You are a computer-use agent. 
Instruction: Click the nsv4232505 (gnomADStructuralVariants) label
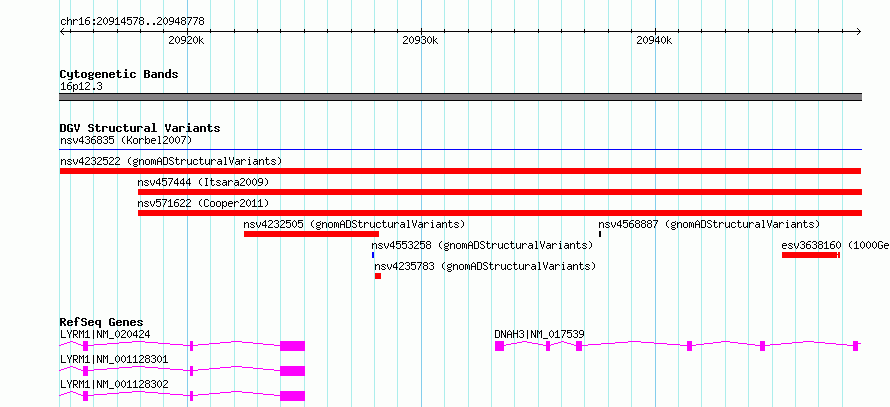pos(354,224)
